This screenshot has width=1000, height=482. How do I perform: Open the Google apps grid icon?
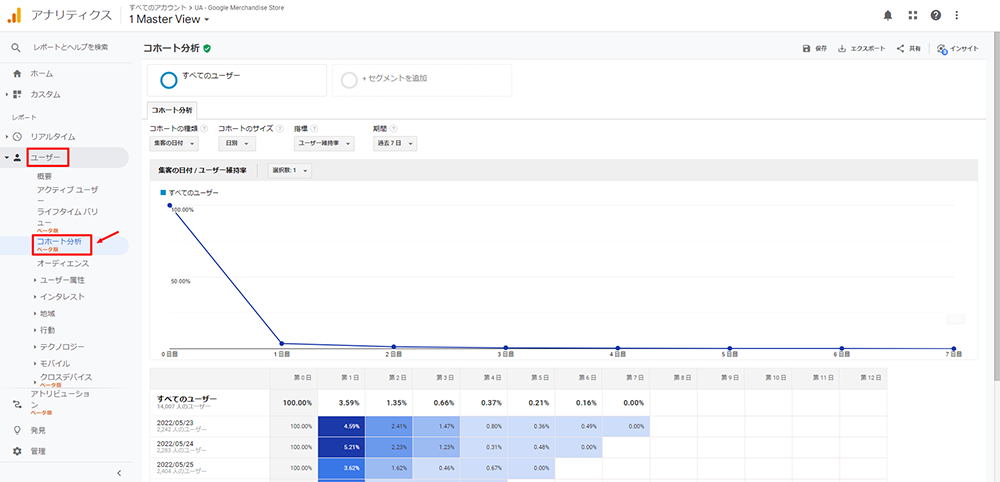point(913,15)
